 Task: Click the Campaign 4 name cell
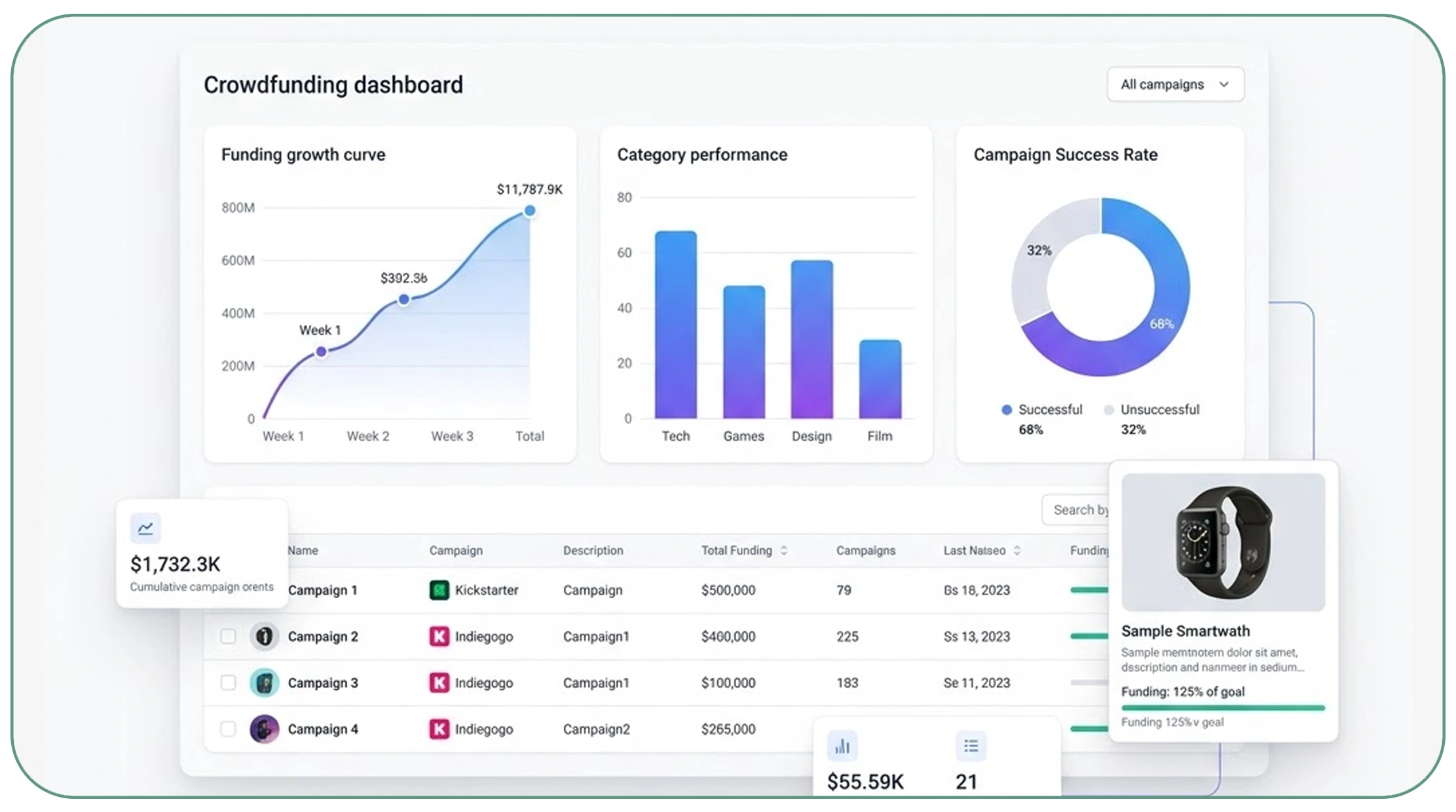coord(323,729)
